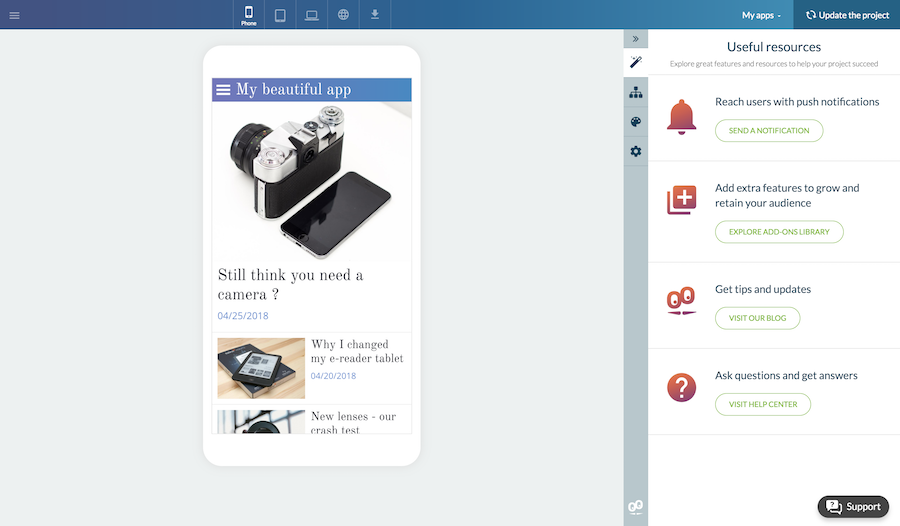Screen dimensions: 900x526
Task: Open the e-reader tablet article thumbnail
Action: tap(261, 368)
